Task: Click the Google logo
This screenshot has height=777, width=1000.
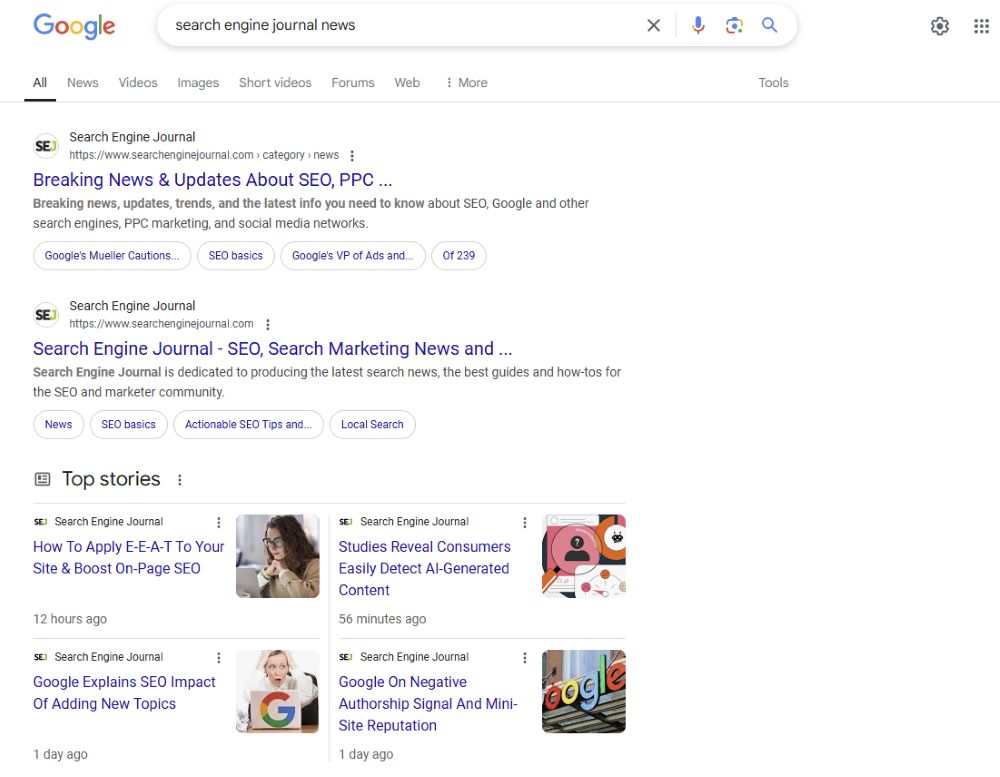Action: (74, 26)
